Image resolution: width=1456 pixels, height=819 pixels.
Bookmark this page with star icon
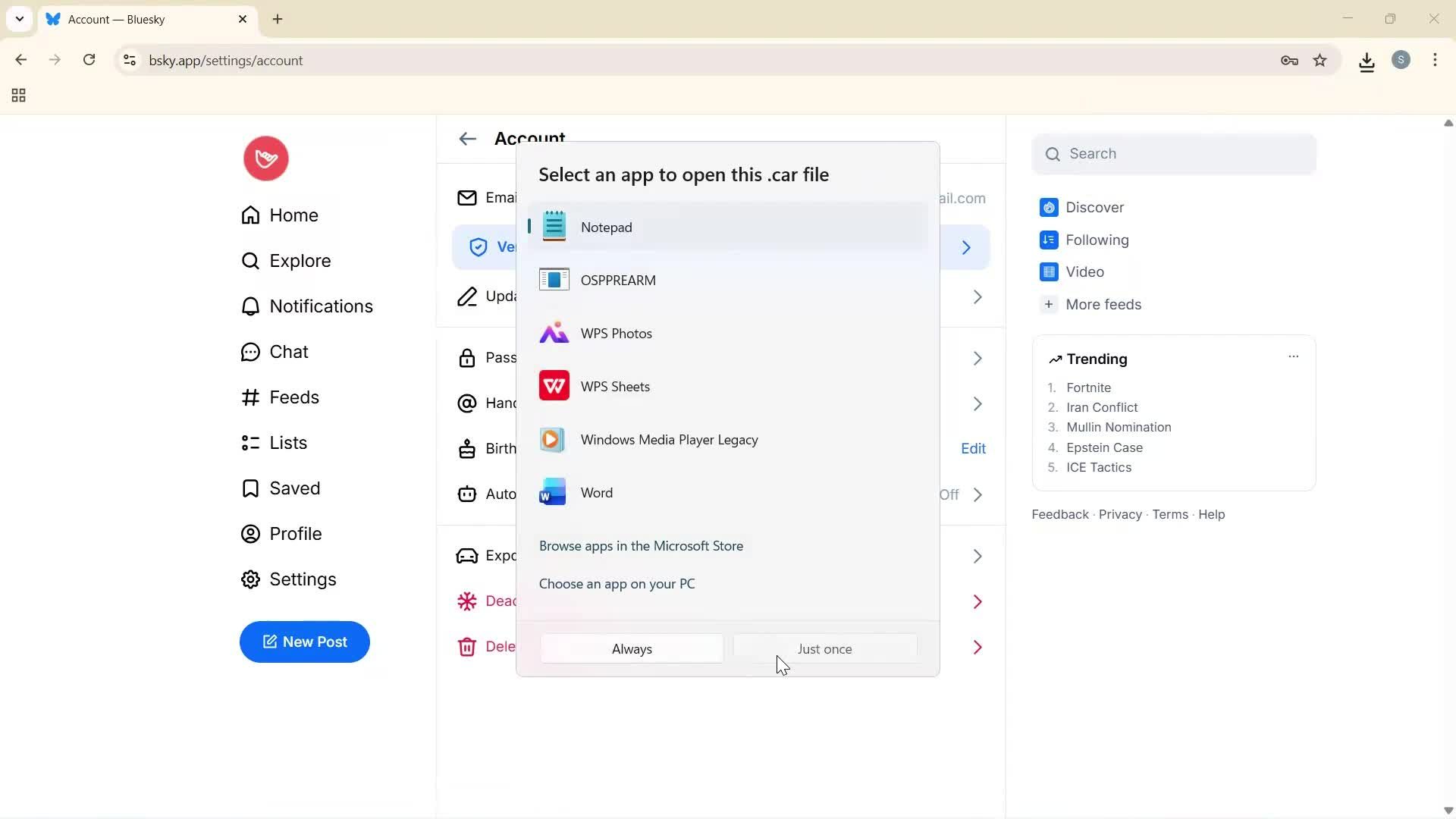click(1320, 61)
